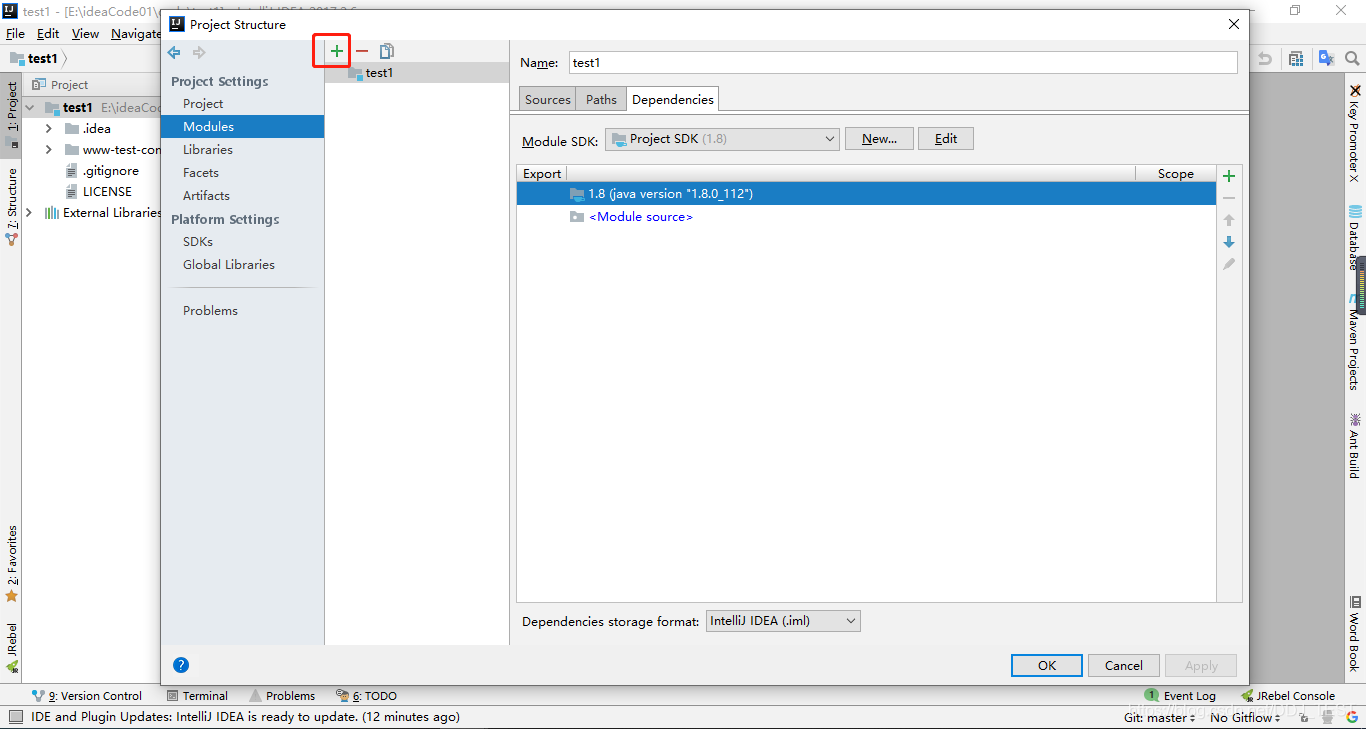Add a dependency with the green plus beside Scope
Image resolution: width=1366 pixels, height=729 pixels.
(1229, 176)
